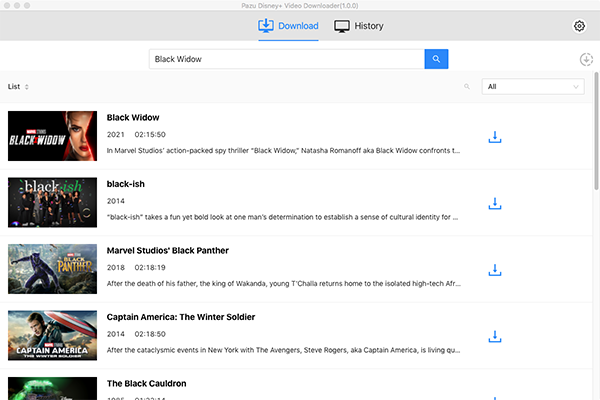Download Marvel Studios' Black Panther
Image resolution: width=600 pixels, height=400 pixels.
495,270
